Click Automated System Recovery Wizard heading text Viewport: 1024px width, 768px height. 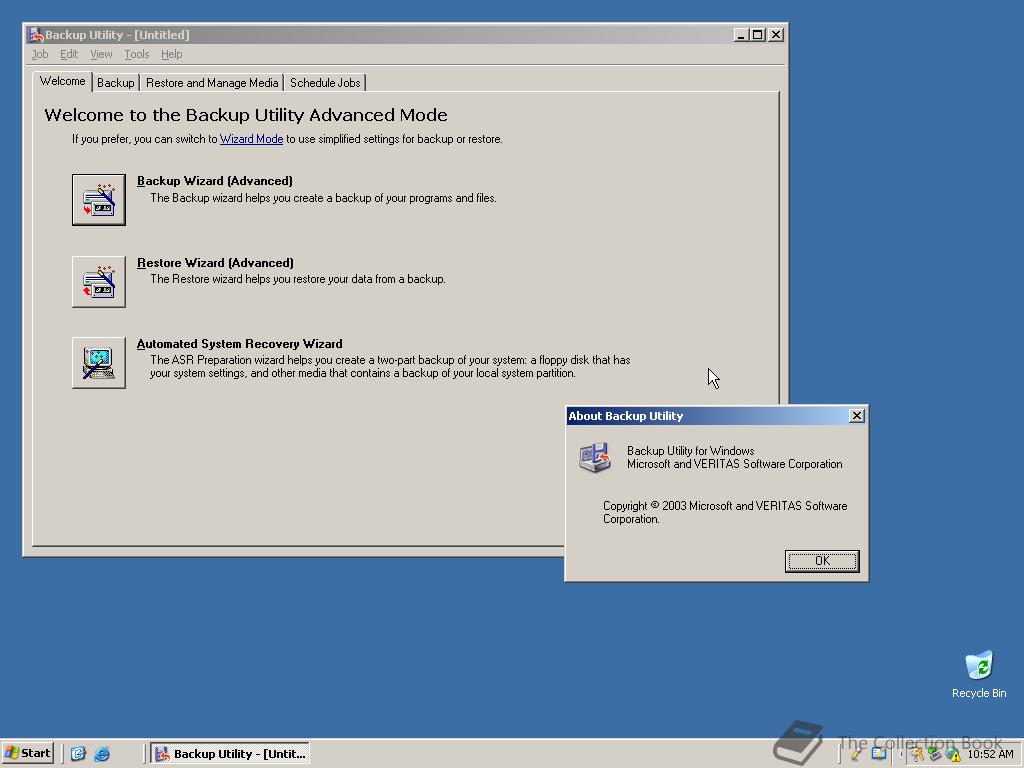[240, 344]
